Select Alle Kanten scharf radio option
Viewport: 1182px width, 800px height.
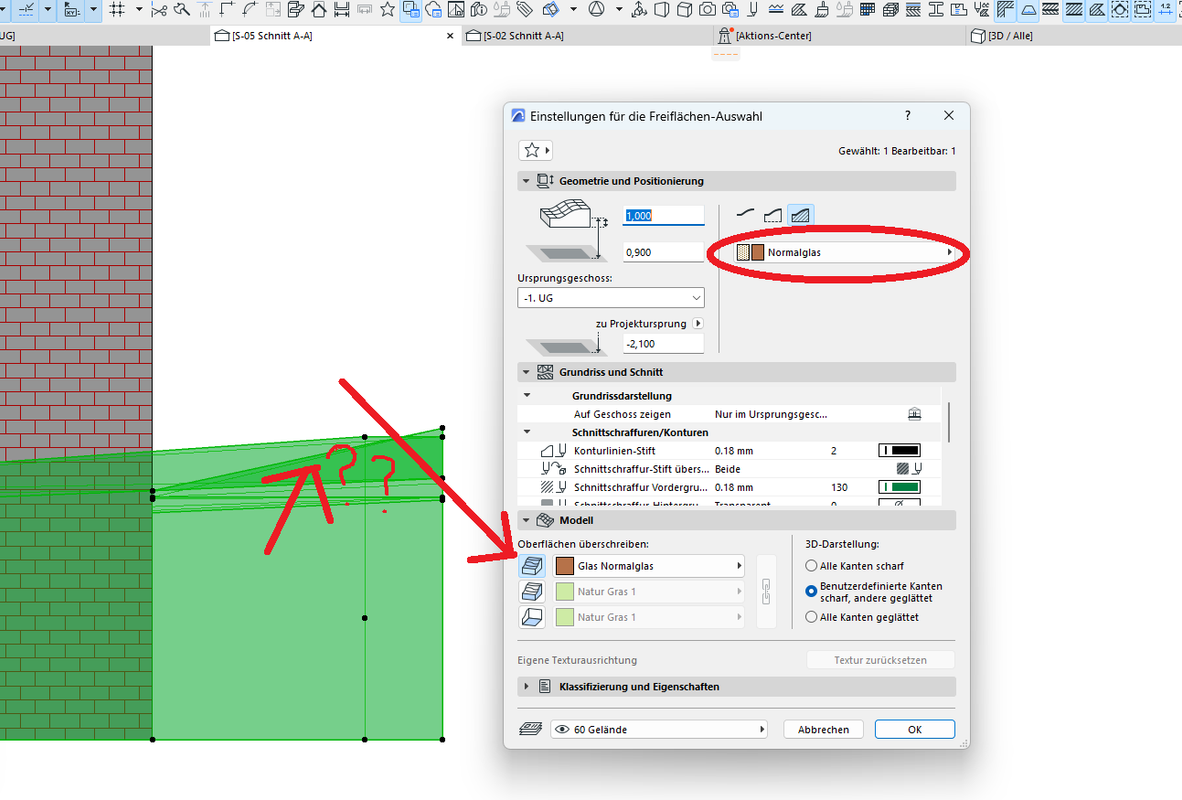811,566
